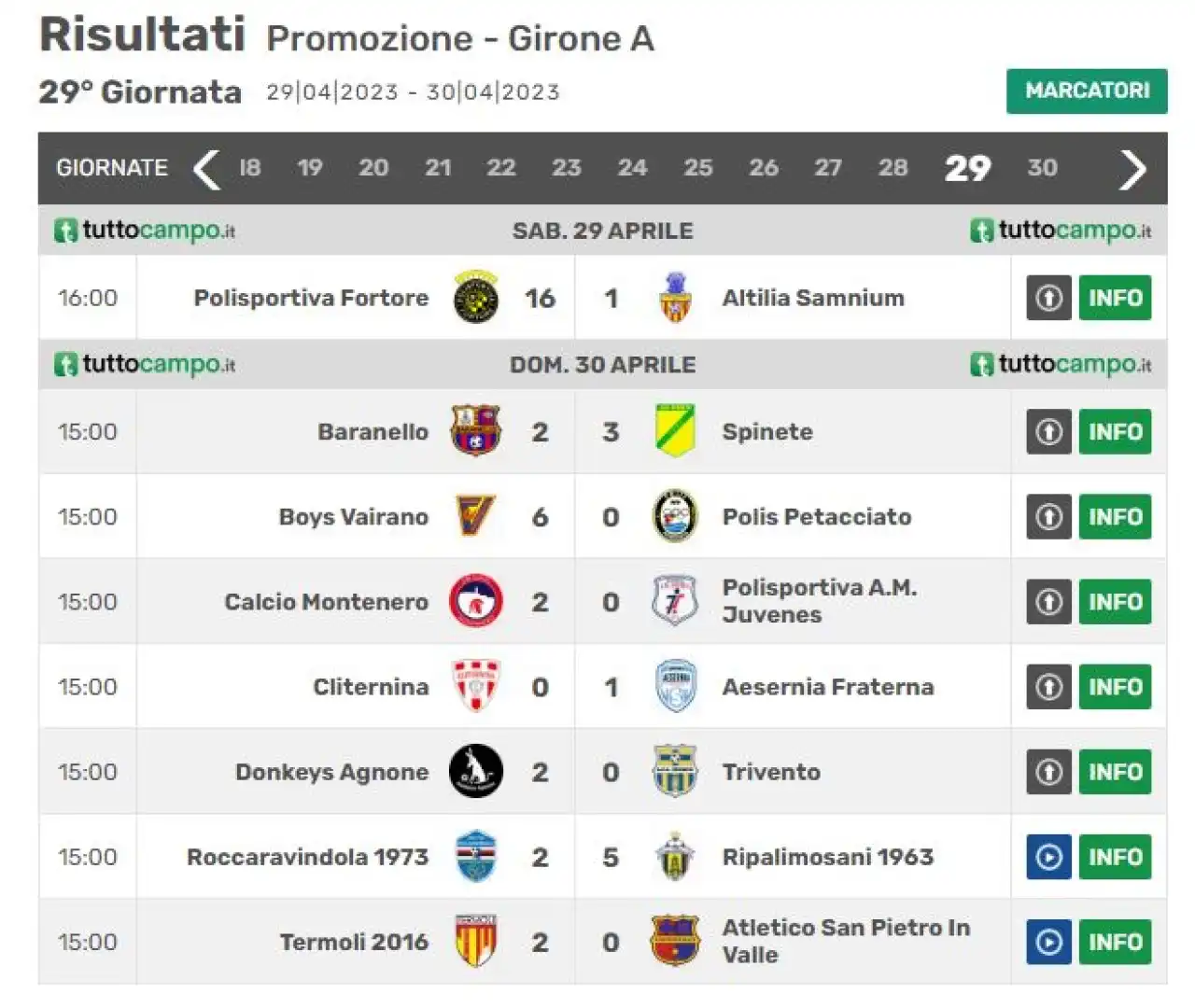This screenshot has width=1195, height=1008.
Task: Open the Boys Vairano team logo
Action: point(476,516)
